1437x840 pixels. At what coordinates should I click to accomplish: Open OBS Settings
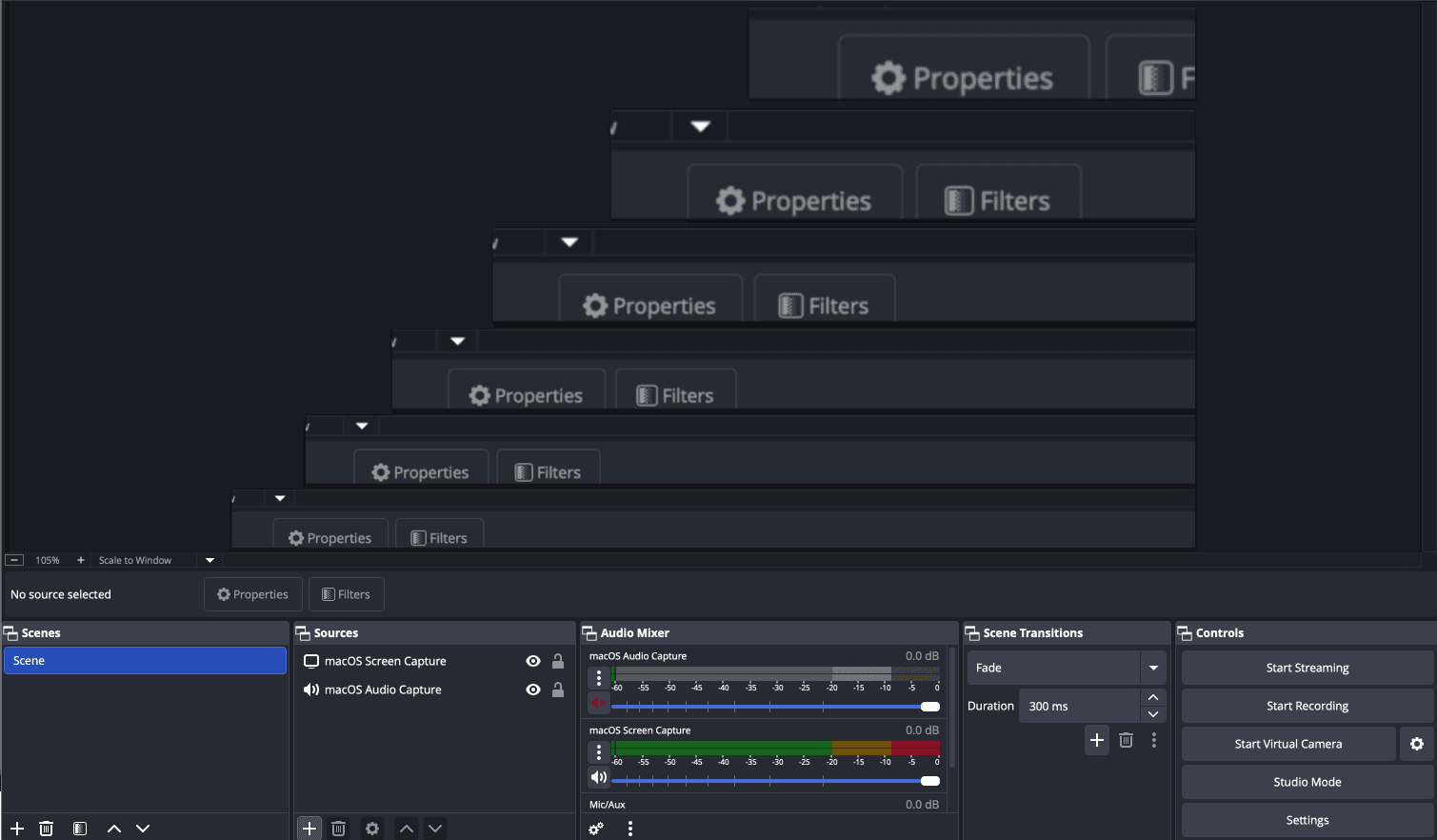pos(1307,819)
